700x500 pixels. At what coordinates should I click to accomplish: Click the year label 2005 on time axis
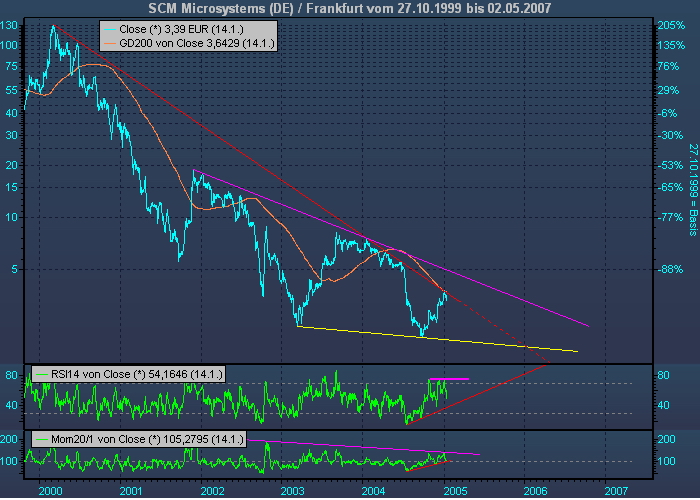pos(456,491)
